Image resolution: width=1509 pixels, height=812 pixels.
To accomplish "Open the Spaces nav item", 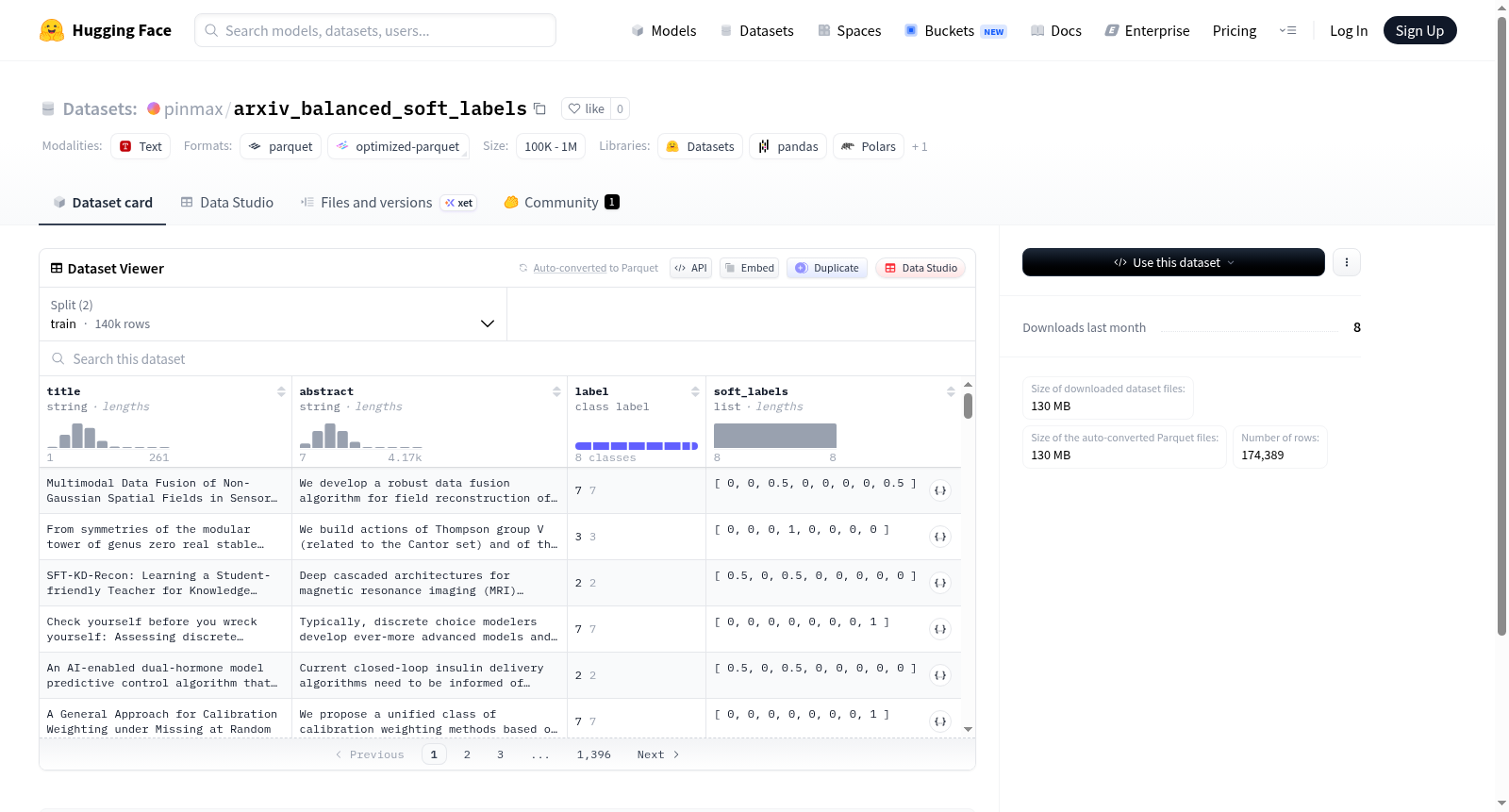I will pyautogui.click(x=849, y=30).
